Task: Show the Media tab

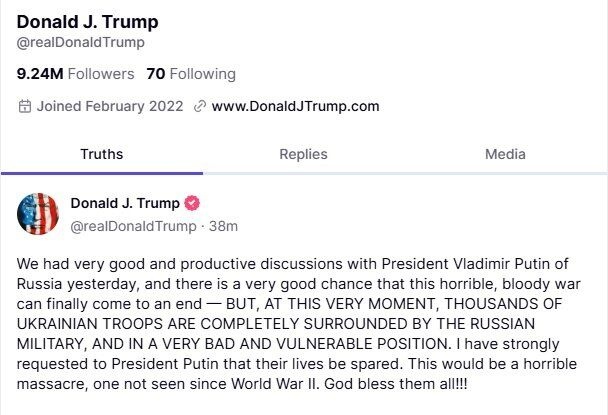Action: [x=505, y=154]
